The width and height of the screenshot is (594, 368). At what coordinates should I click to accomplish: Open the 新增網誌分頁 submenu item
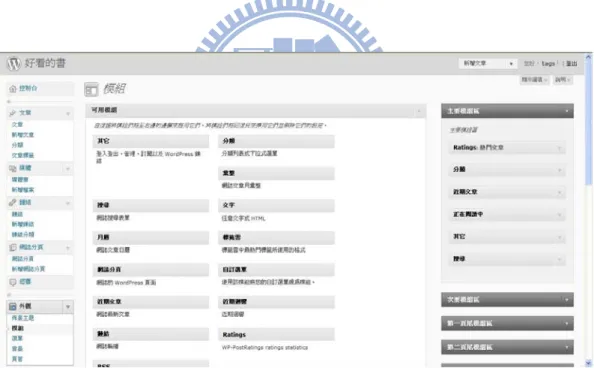coord(28,269)
